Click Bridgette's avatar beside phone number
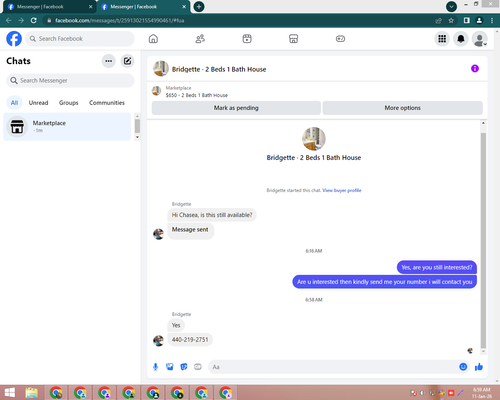The height and width of the screenshot is (400, 500). click(158, 341)
